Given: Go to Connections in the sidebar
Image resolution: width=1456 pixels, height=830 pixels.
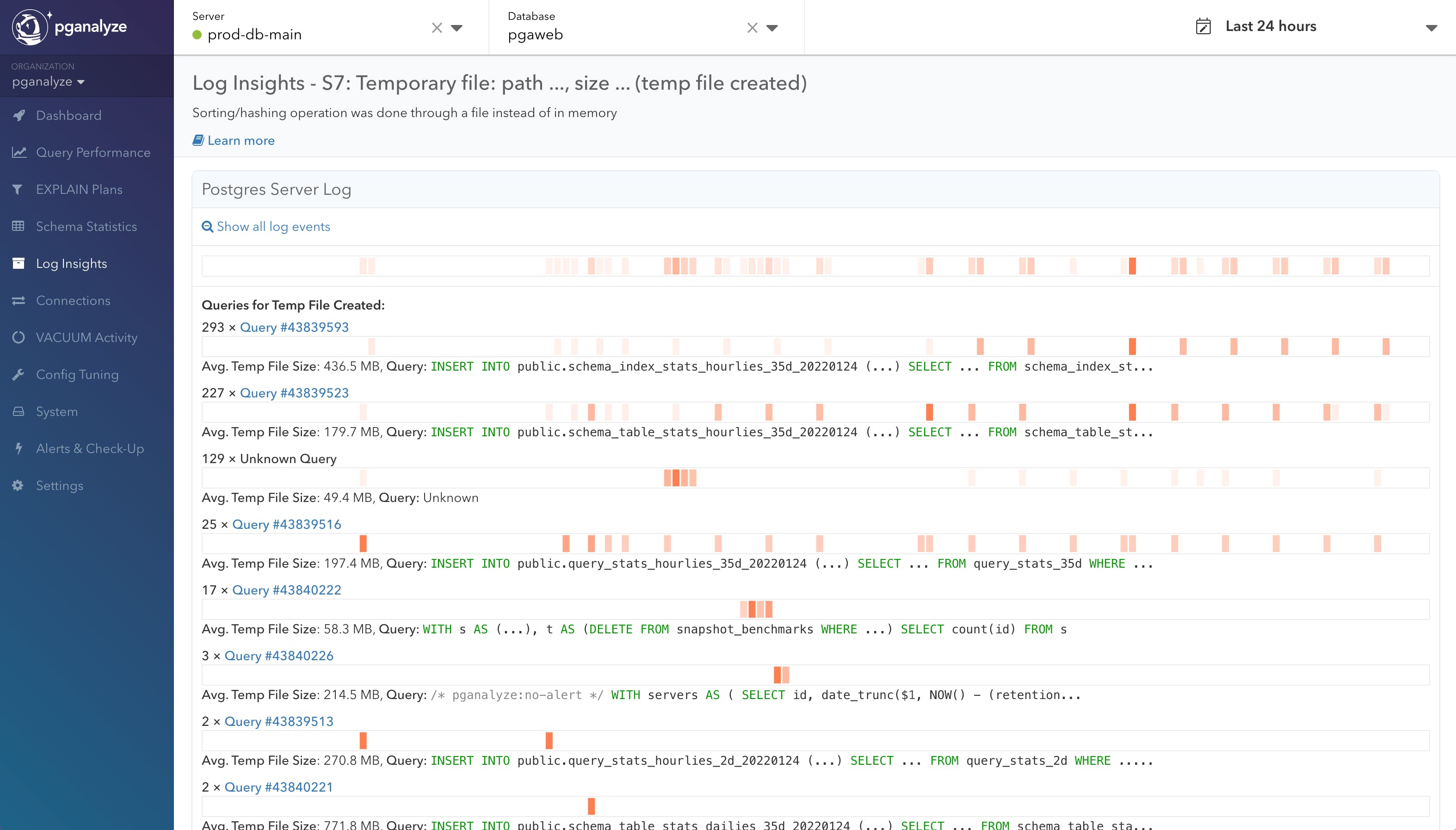Looking at the screenshot, I should tap(73, 300).
